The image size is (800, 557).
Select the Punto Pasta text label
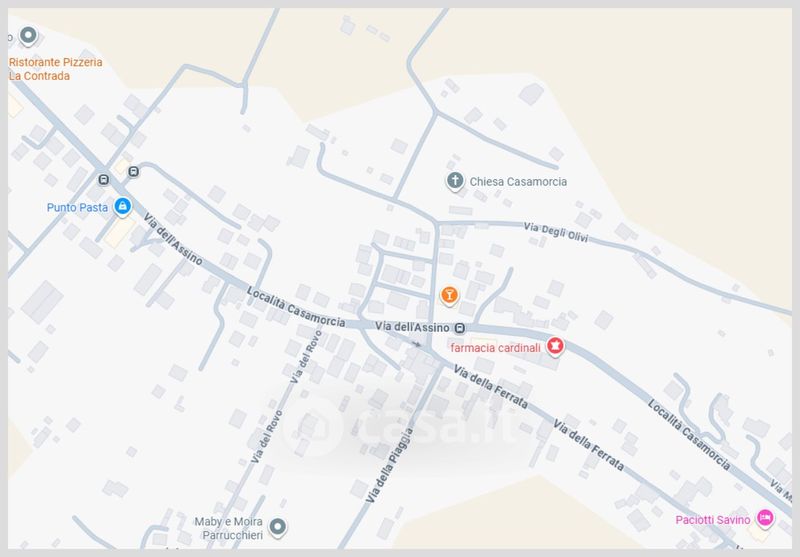tap(78, 208)
